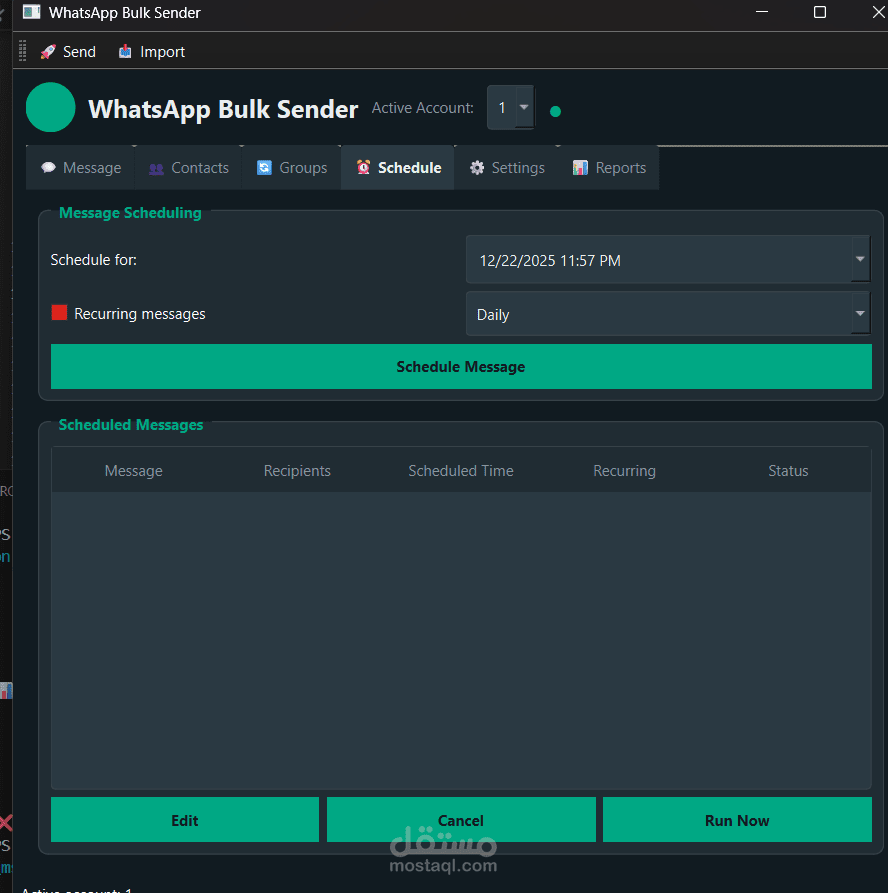
Task: Click the WhatsApp Bulk Sender heading
Action: (x=223, y=109)
